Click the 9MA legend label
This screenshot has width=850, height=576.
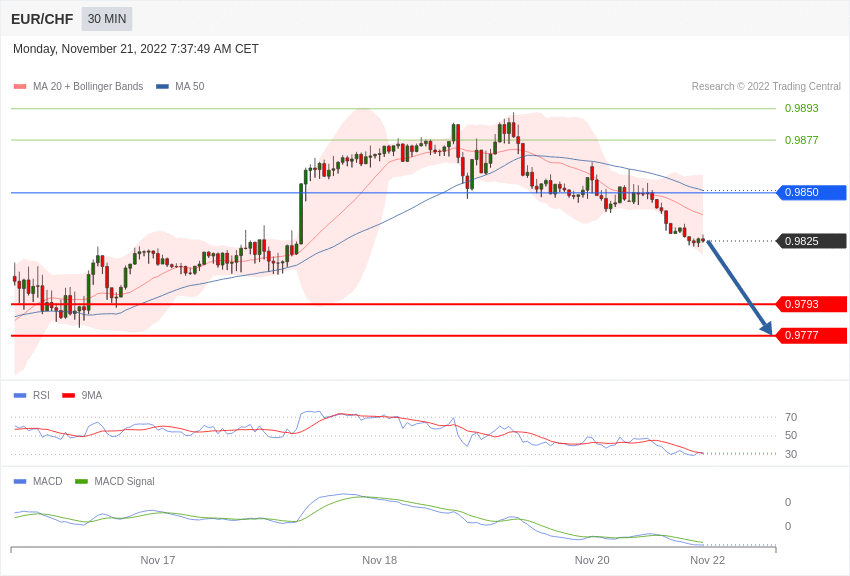[x=92, y=396]
